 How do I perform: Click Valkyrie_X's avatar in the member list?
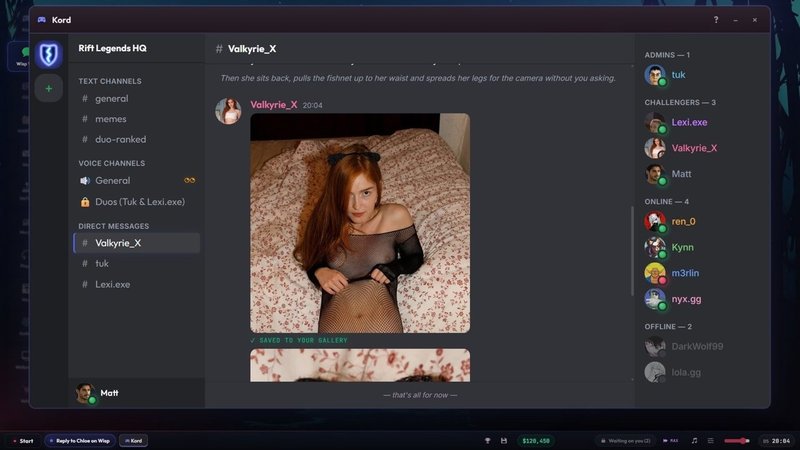655,148
